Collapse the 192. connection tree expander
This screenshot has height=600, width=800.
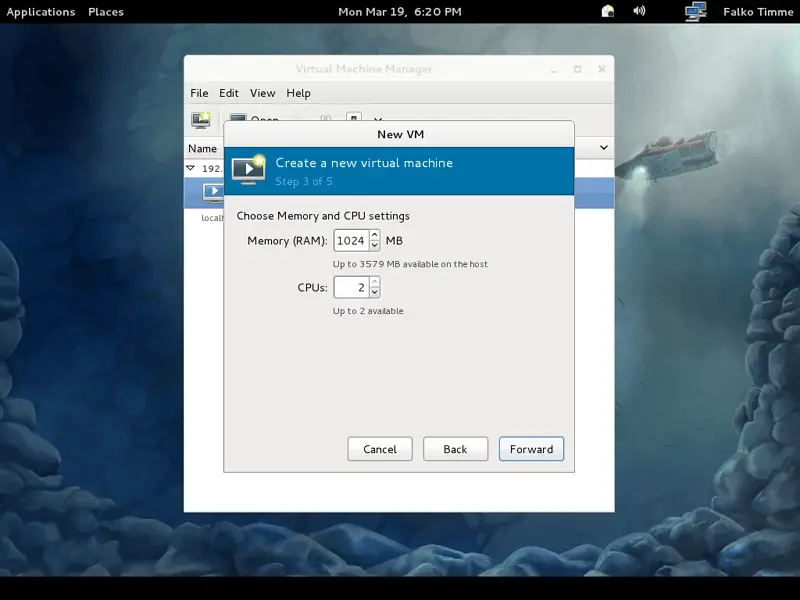pyautogui.click(x=191, y=169)
